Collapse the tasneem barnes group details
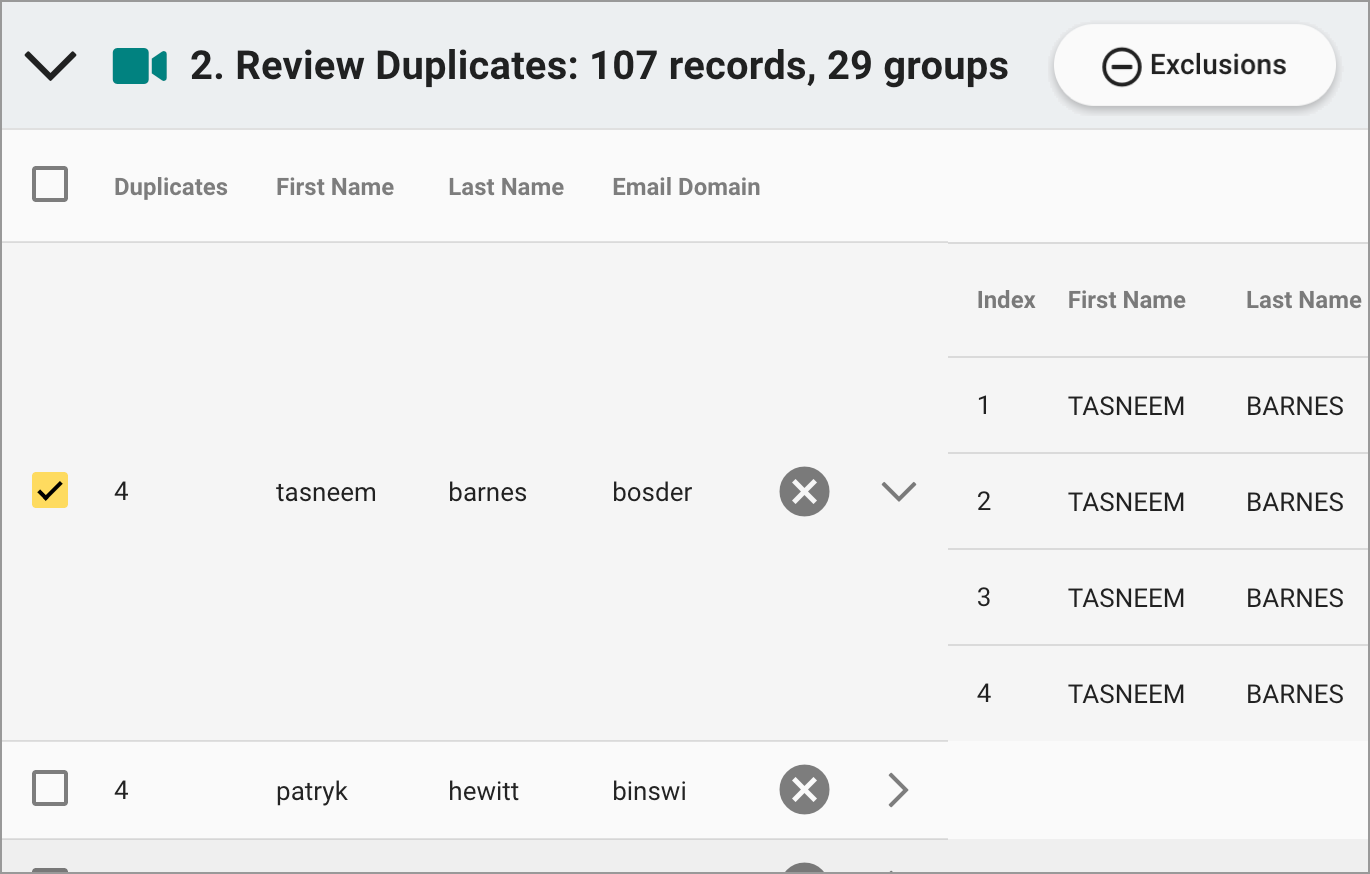Image resolution: width=1370 pixels, height=874 pixels. point(898,491)
